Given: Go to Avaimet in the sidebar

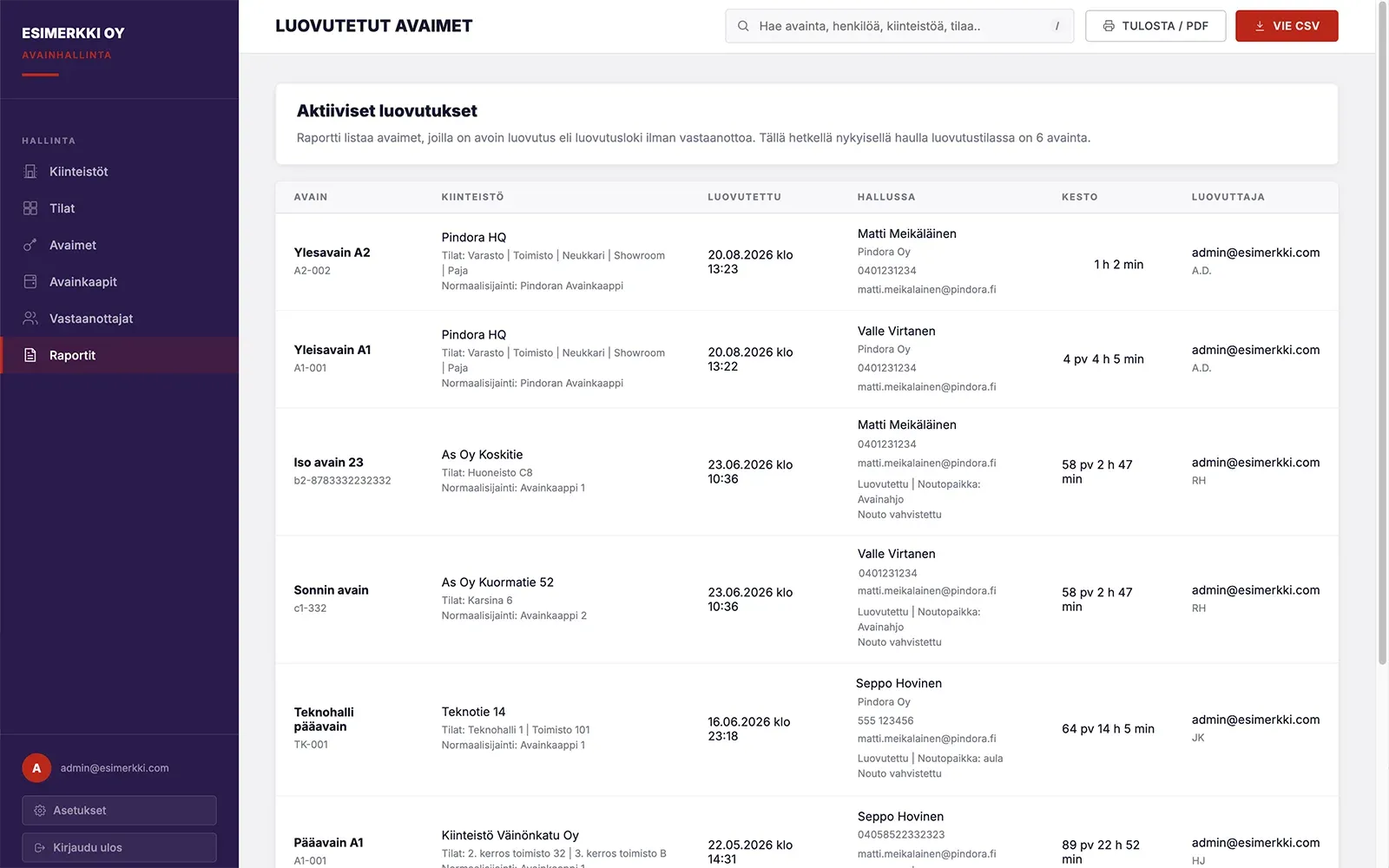Looking at the screenshot, I should 120,245.
